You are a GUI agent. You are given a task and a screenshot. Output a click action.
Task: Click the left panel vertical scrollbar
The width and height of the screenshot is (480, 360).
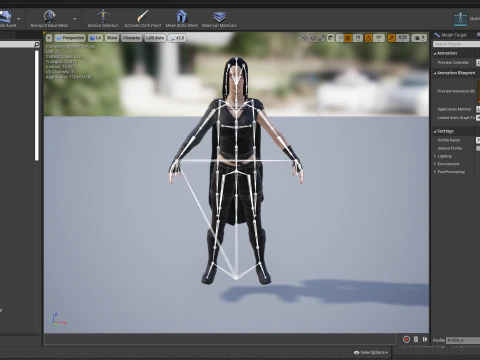point(37,105)
